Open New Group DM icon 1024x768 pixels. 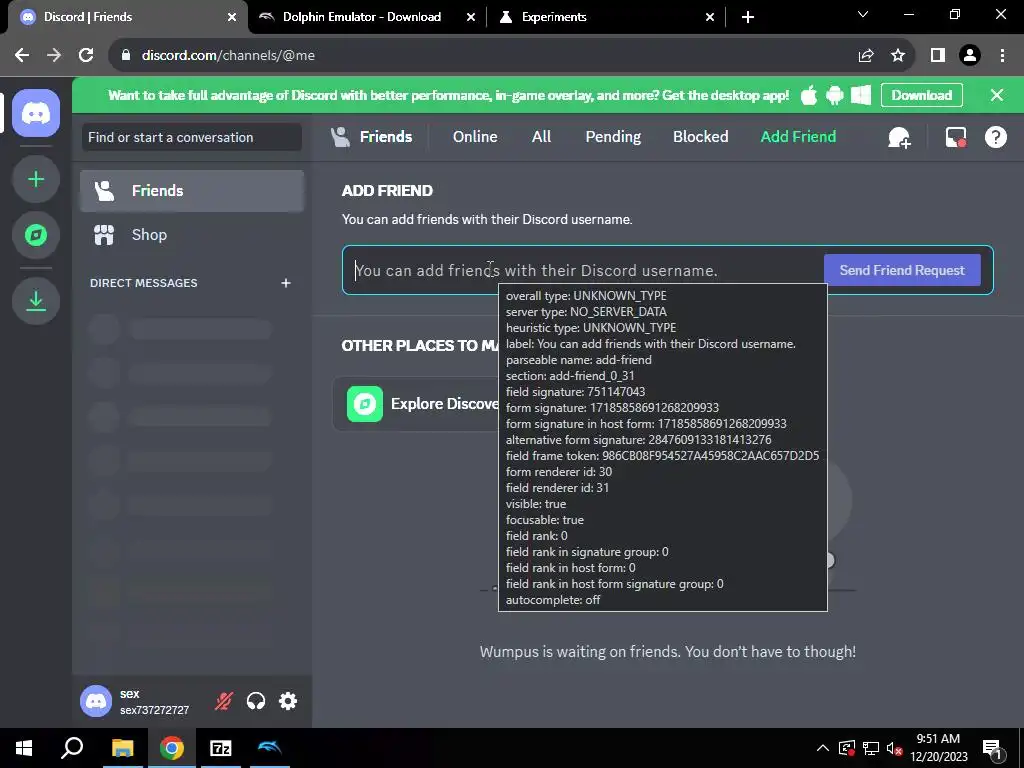point(899,137)
